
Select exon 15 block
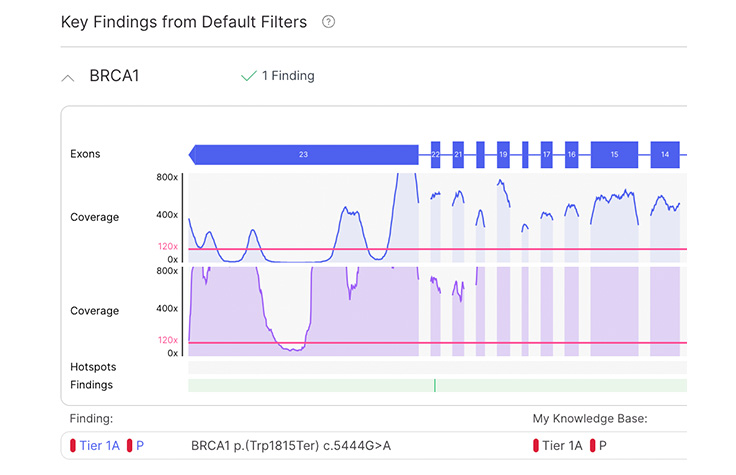coord(614,154)
